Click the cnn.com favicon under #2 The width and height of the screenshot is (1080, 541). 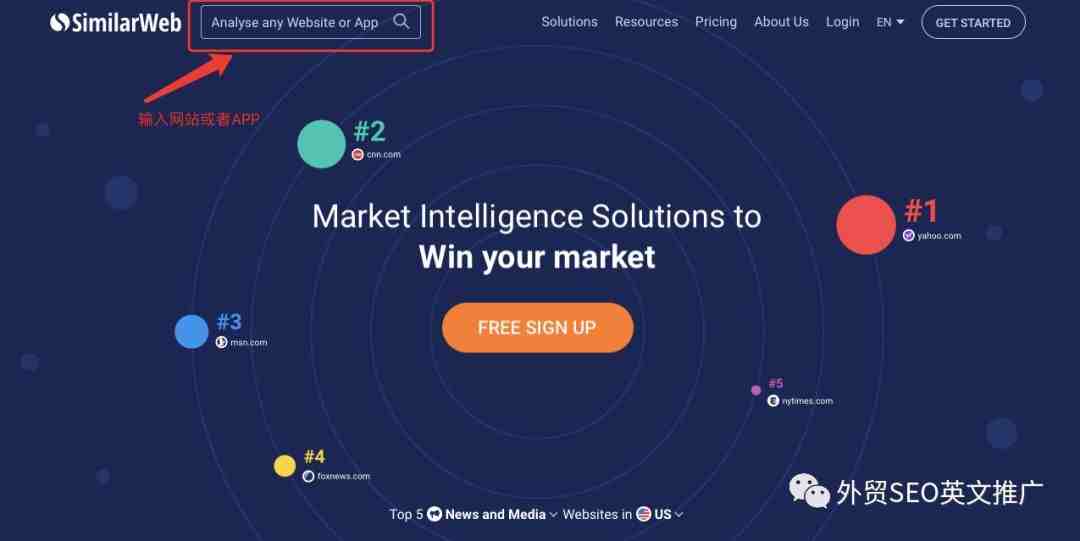(x=357, y=154)
